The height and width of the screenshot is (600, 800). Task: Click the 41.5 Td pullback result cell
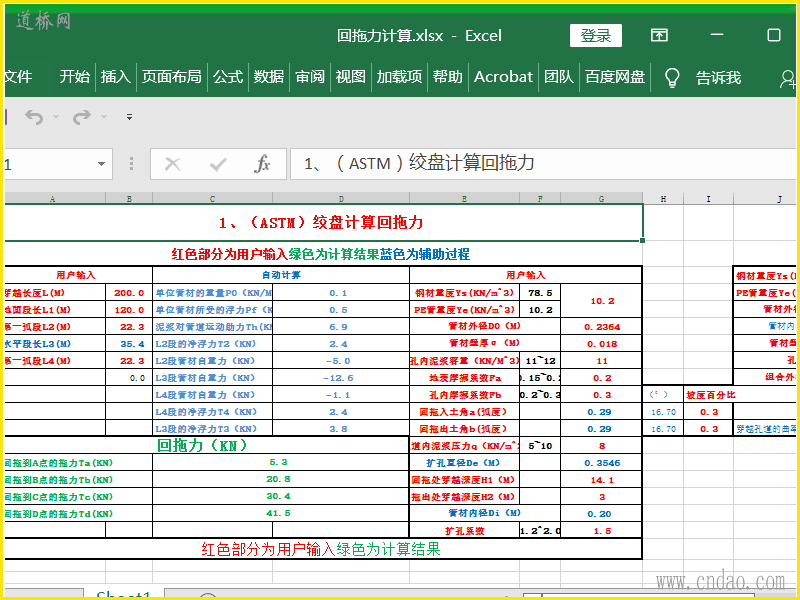(281, 513)
